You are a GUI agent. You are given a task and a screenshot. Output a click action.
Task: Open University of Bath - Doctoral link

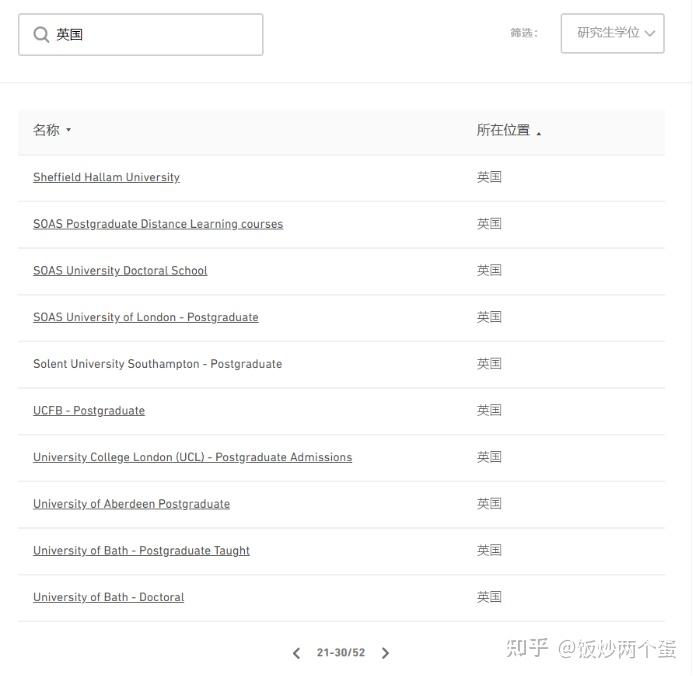(x=108, y=597)
